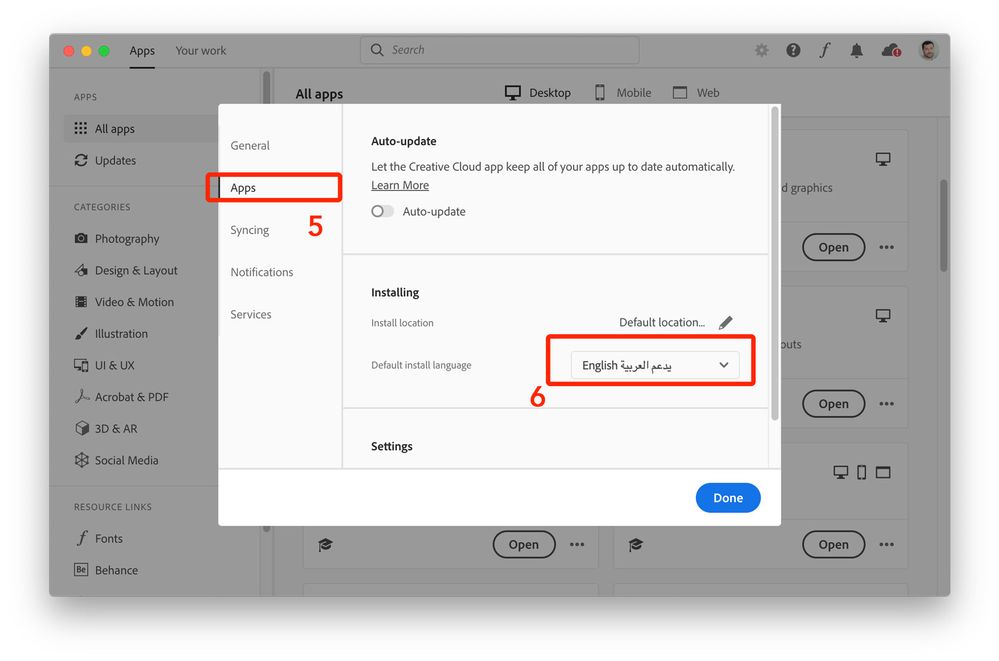
Task: Switch to the Notifications preferences tab
Action: point(262,272)
